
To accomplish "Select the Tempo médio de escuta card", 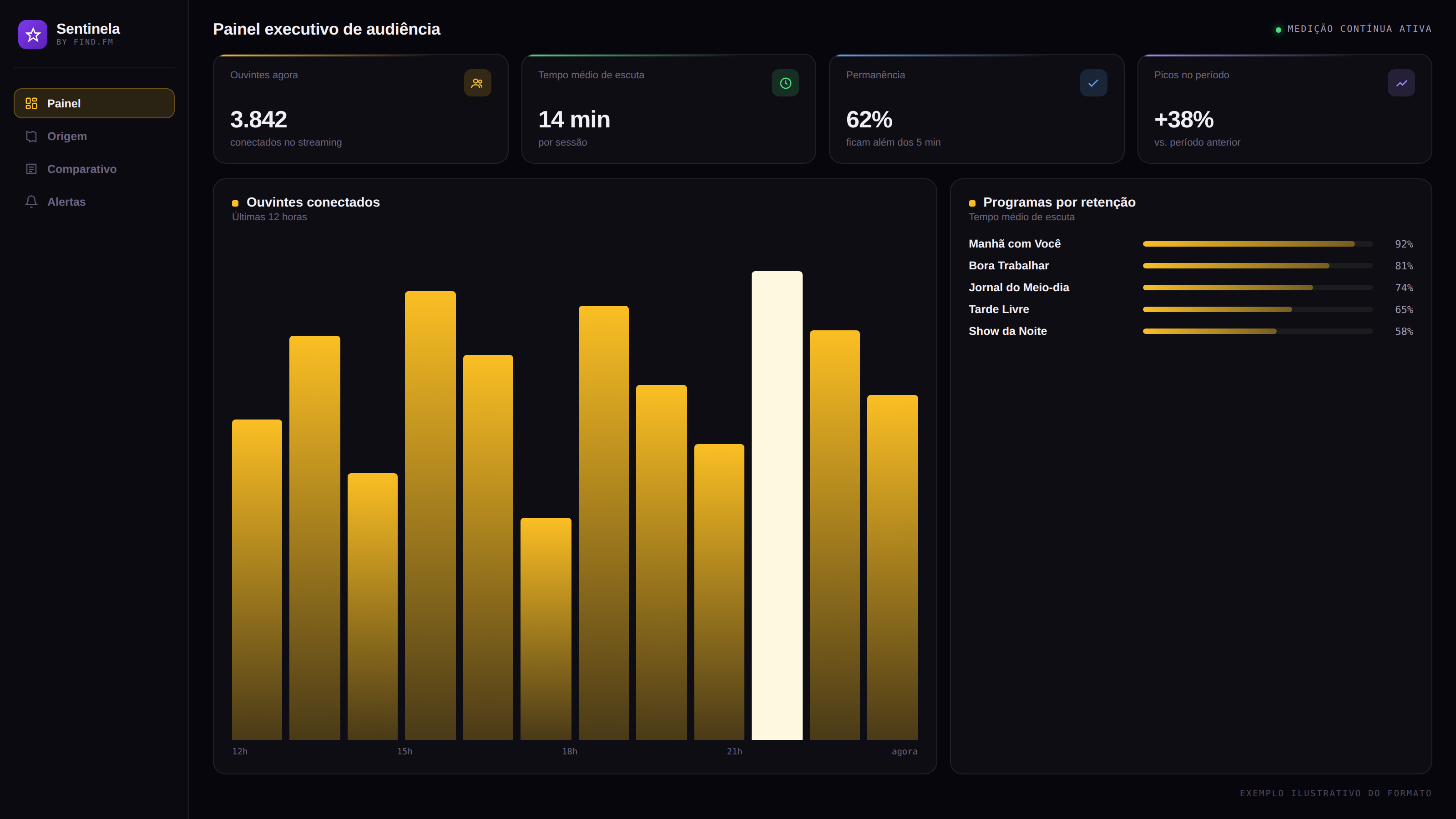I will 669,109.
